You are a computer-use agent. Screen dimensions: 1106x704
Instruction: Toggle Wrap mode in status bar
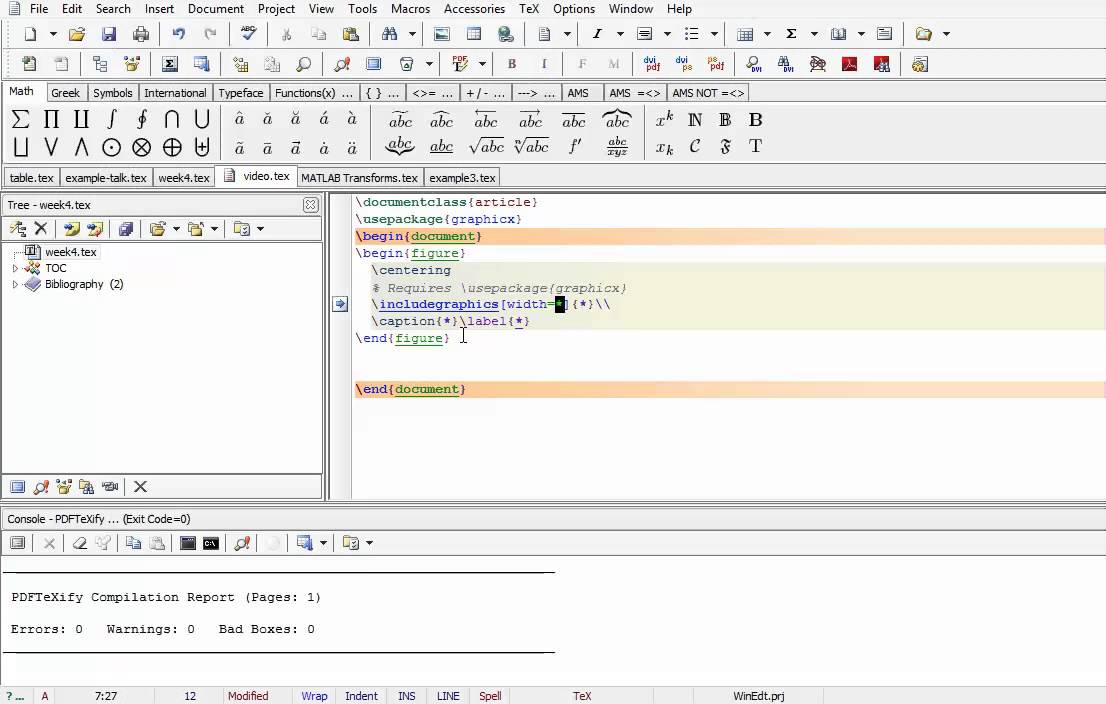(x=315, y=696)
